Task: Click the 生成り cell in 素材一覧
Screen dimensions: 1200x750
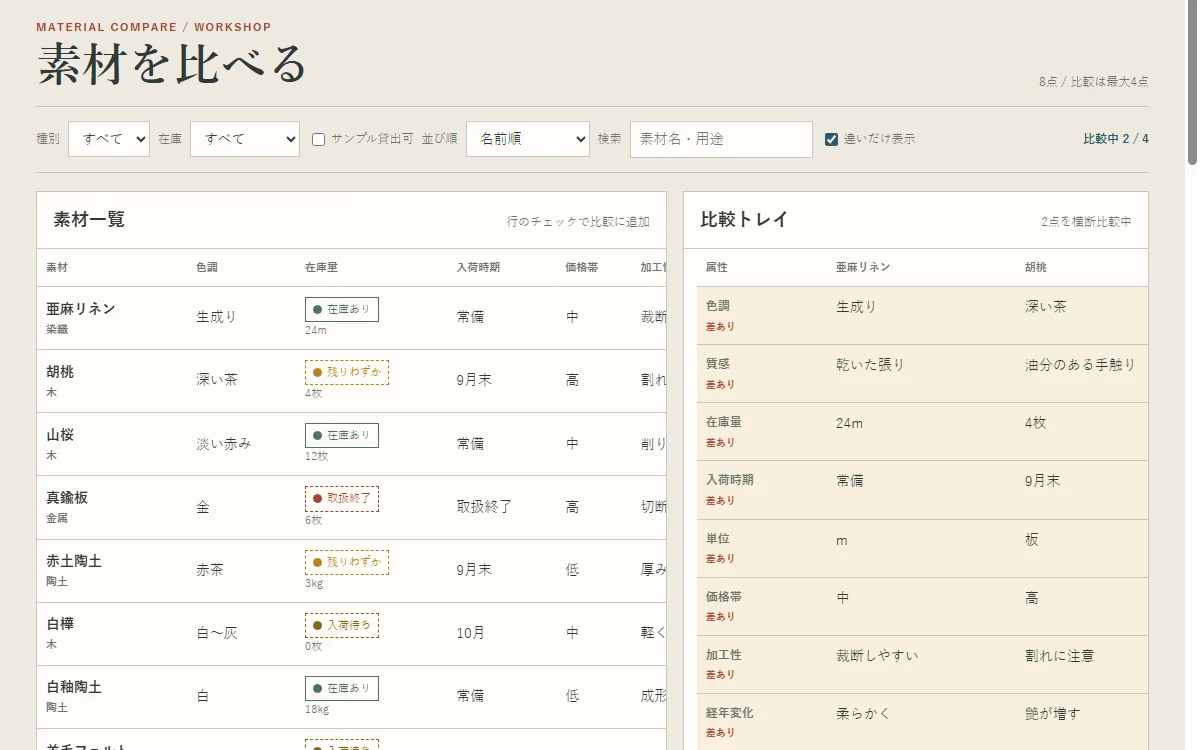Action: (x=217, y=316)
